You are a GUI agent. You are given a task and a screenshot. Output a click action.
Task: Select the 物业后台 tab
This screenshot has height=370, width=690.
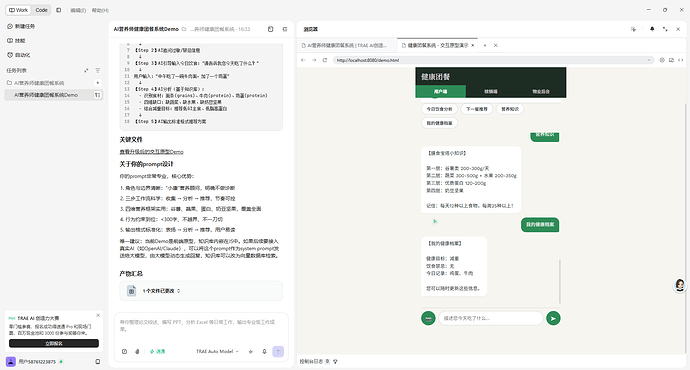(541, 92)
